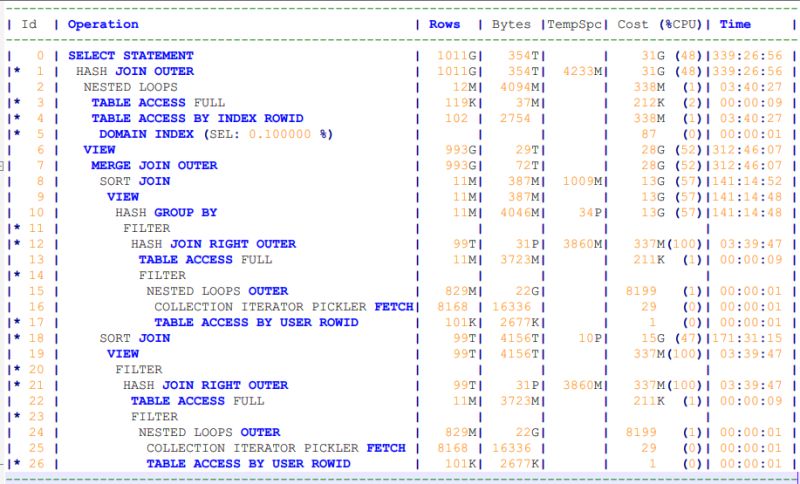Select the HASH GROUP BY operation
This screenshot has height=484, width=800.
[166, 213]
